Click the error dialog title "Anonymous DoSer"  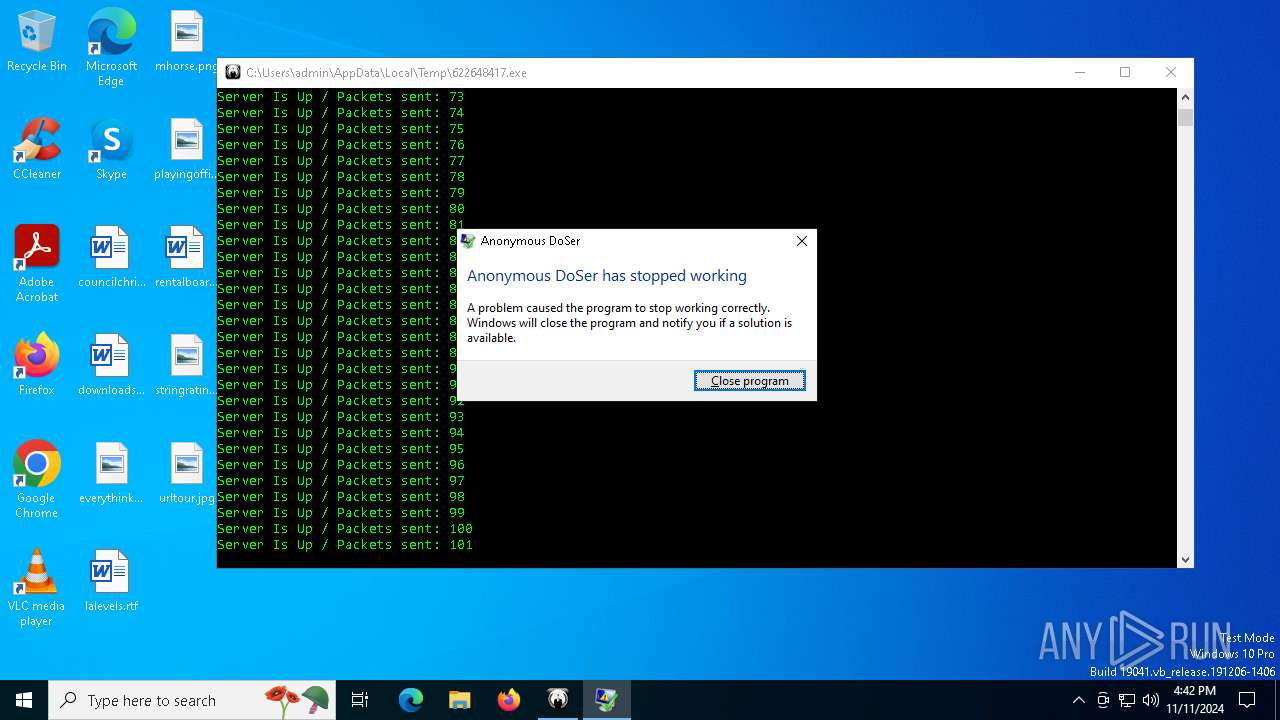point(530,241)
